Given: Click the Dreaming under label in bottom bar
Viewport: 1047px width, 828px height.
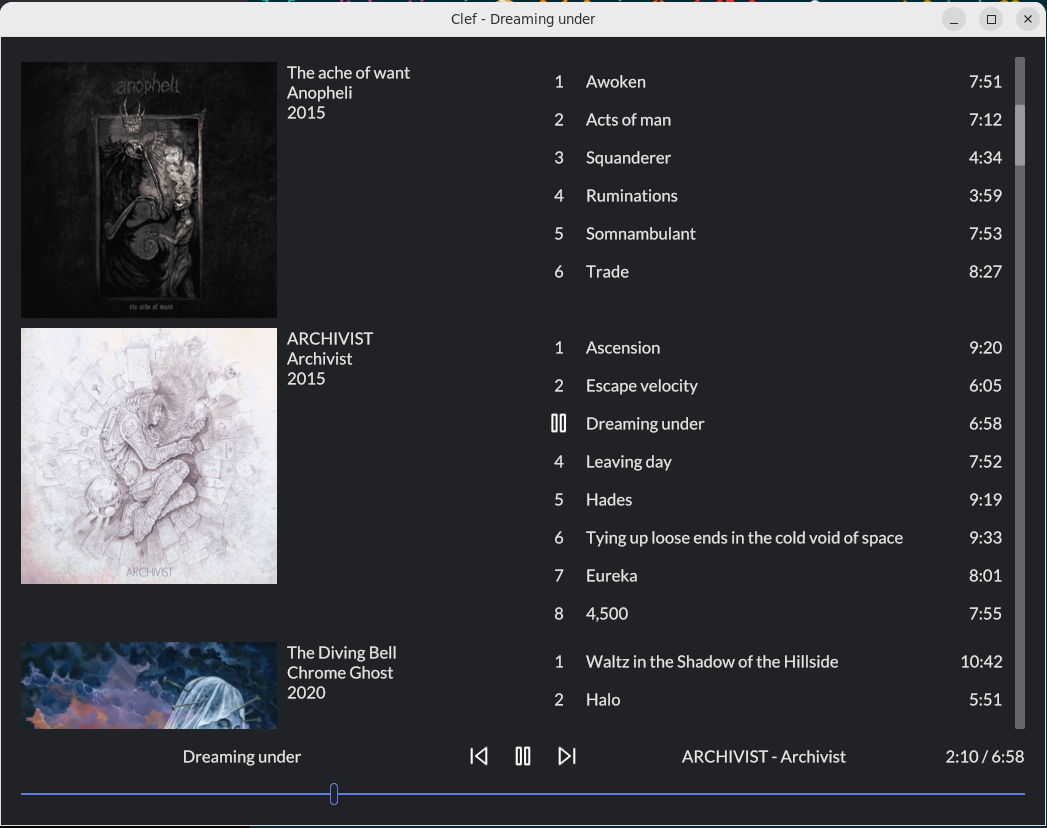Looking at the screenshot, I should 242,757.
